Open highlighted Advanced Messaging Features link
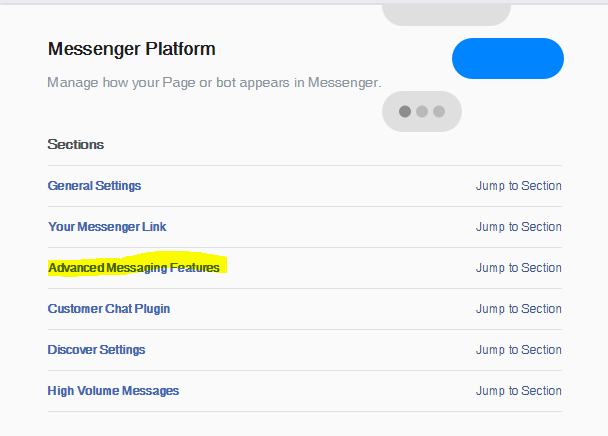The image size is (608, 436). pyautogui.click(x=134, y=268)
